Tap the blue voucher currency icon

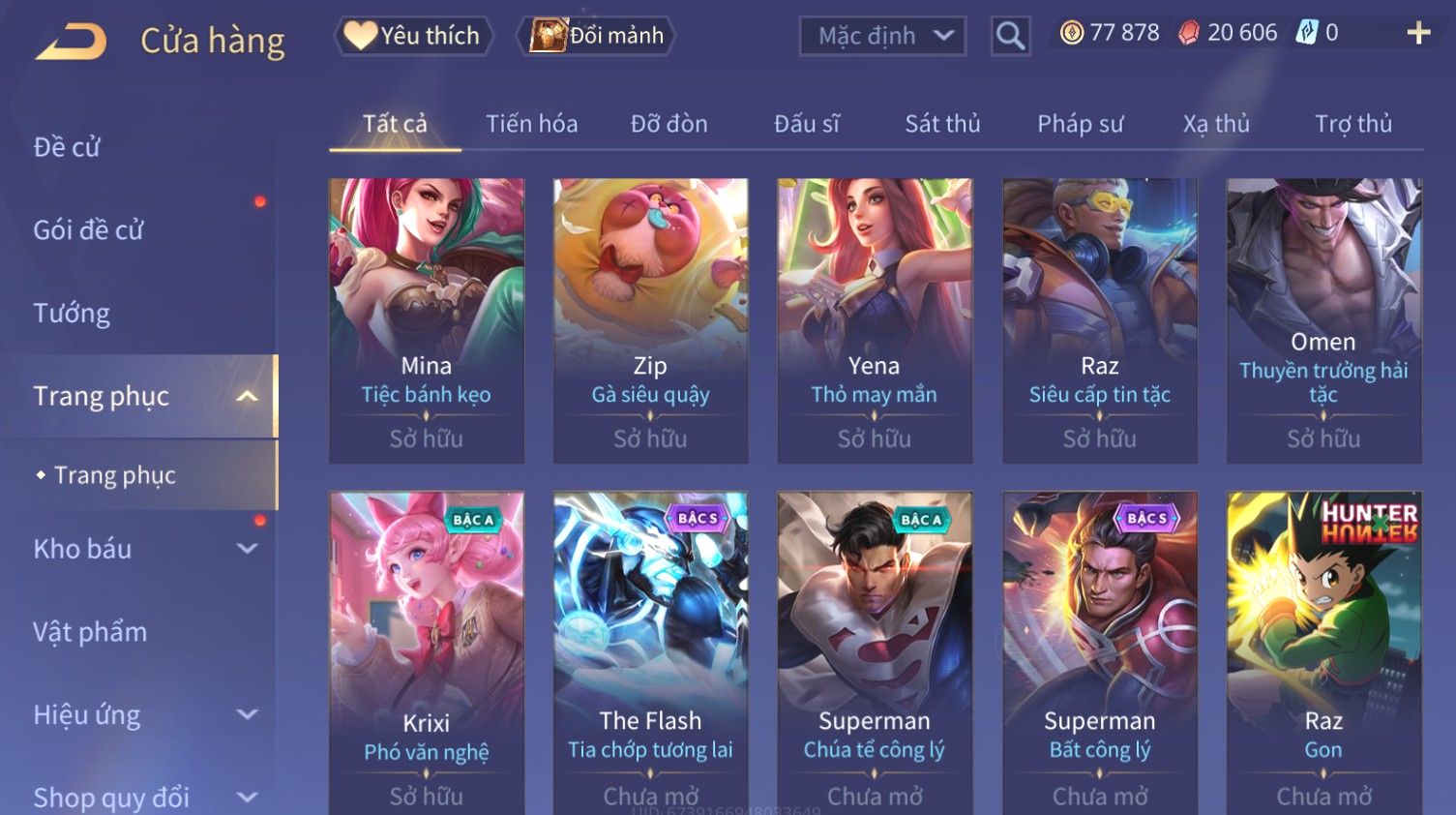click(x=1307, y=33)
